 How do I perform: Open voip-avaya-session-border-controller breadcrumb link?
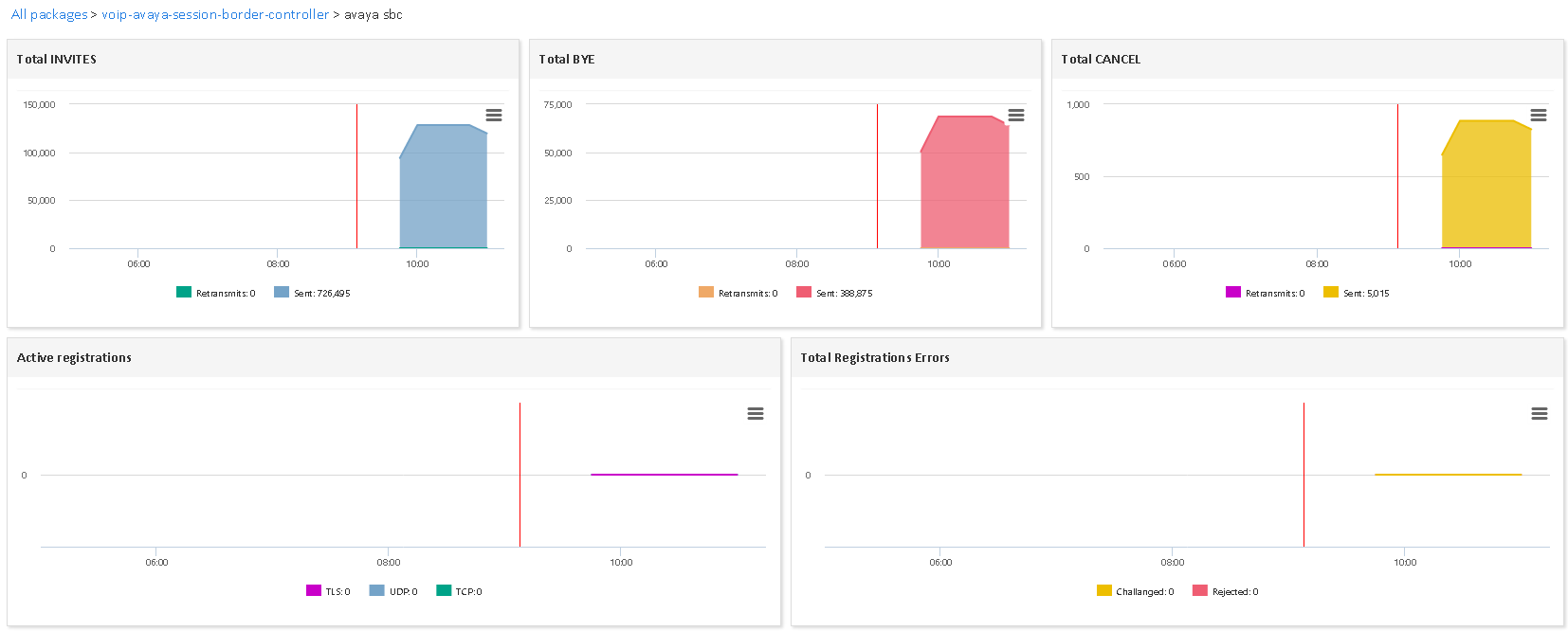(215, 15)
